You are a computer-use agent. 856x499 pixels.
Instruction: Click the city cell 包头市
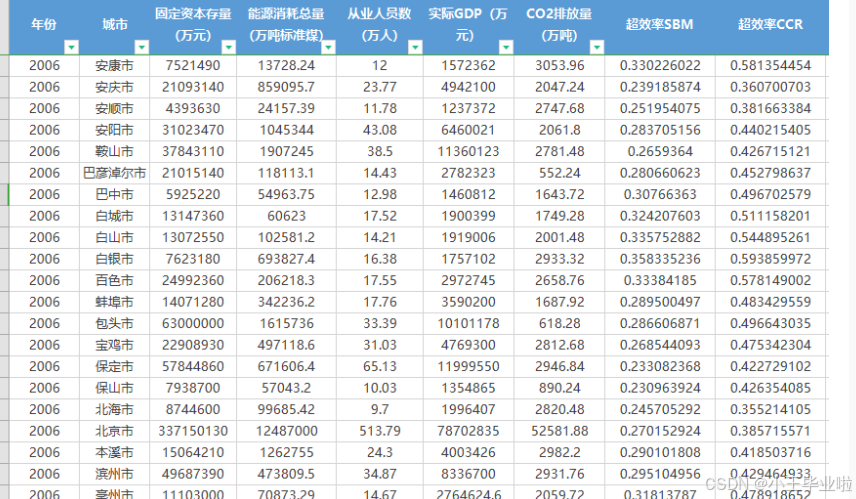point(115,324)
